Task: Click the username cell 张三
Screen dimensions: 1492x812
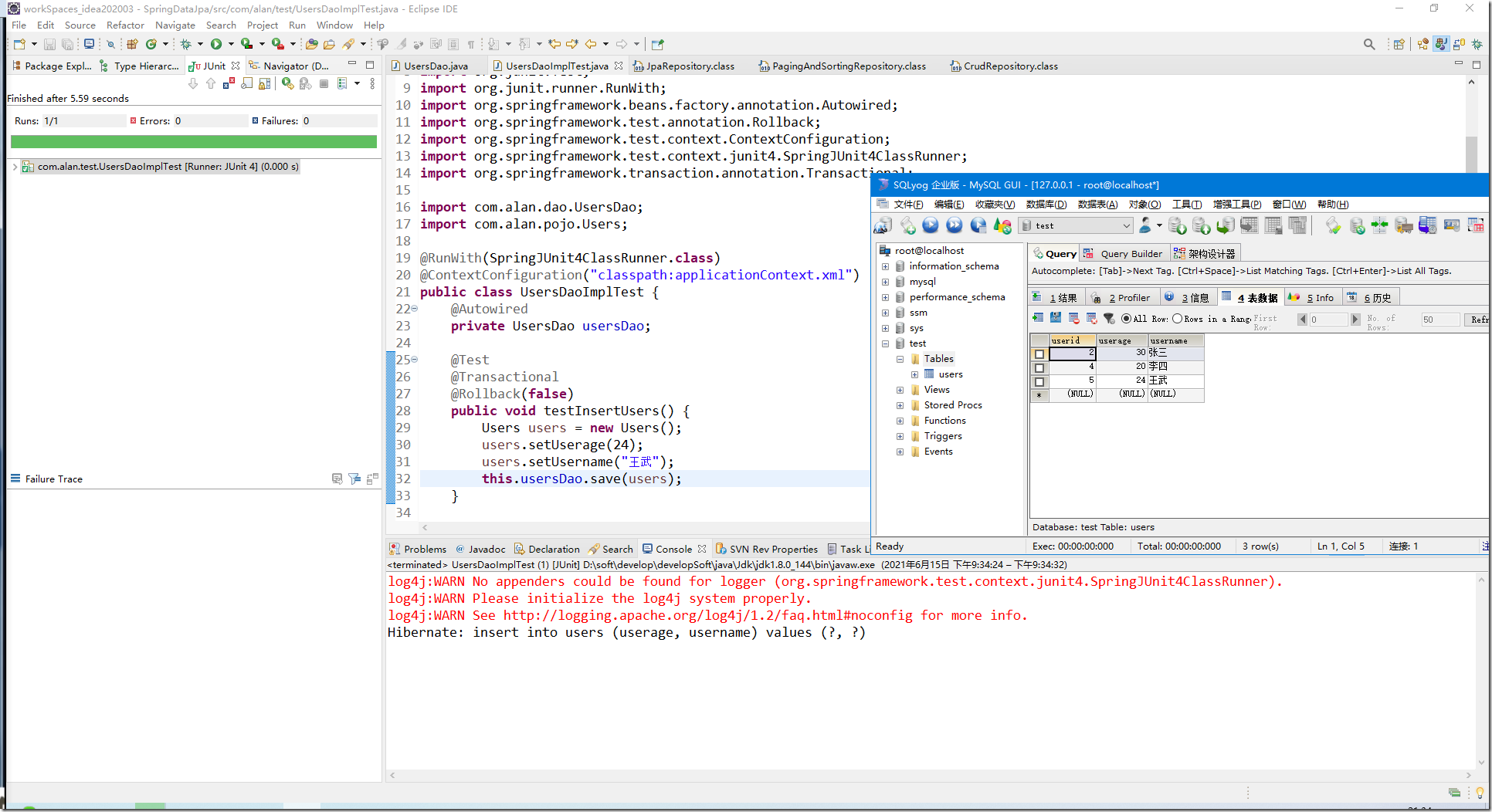Action: click(x=1176, y=353)
